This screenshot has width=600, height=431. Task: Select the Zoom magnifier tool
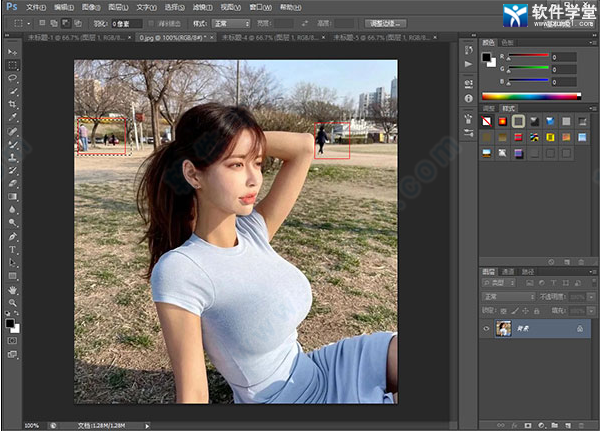(x=13, y=303)
